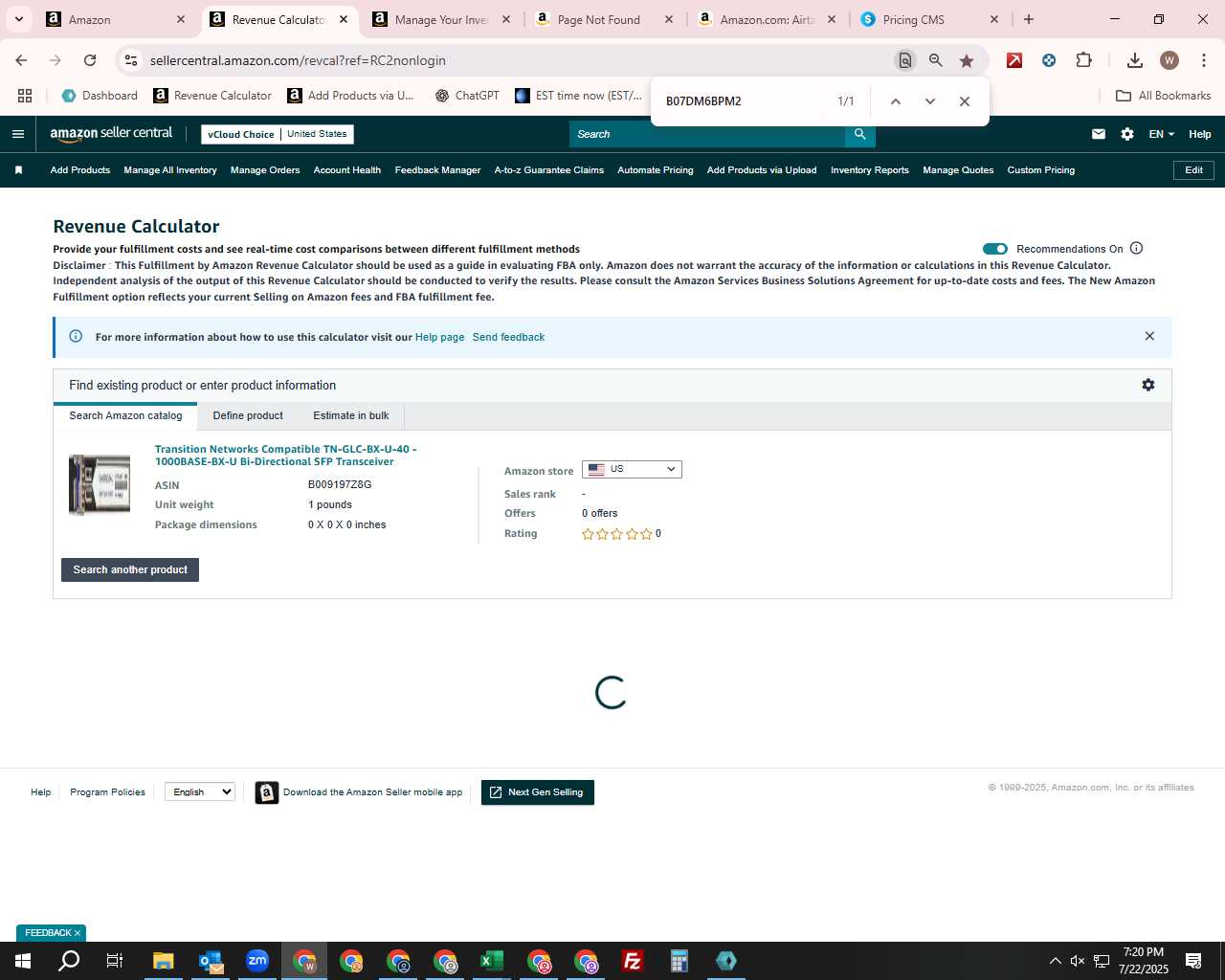Open a new browser tab
1225x980 pixels.
[1029, 19]
